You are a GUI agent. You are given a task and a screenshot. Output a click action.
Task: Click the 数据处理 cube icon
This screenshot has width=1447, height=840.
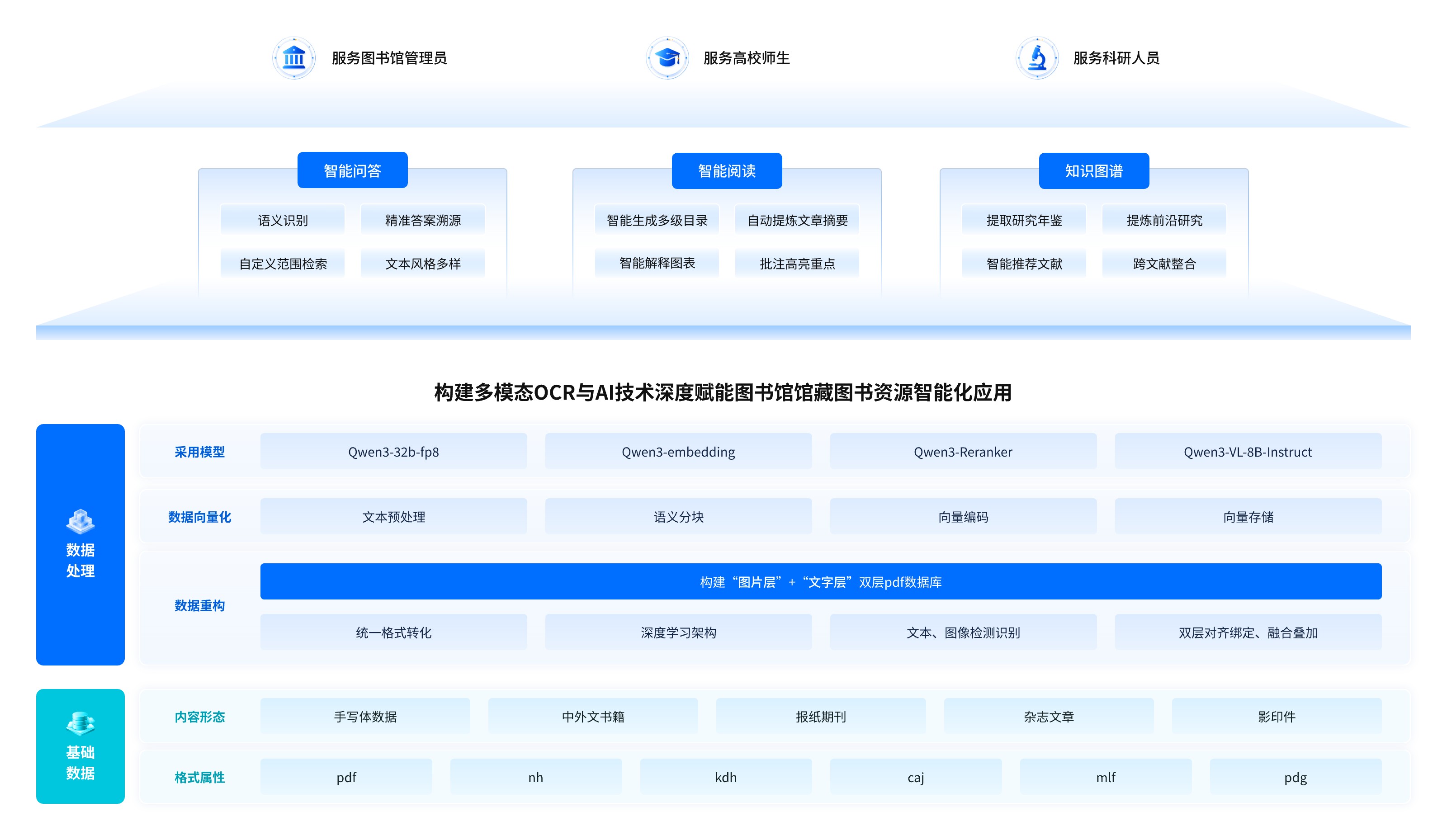(80, 521)
